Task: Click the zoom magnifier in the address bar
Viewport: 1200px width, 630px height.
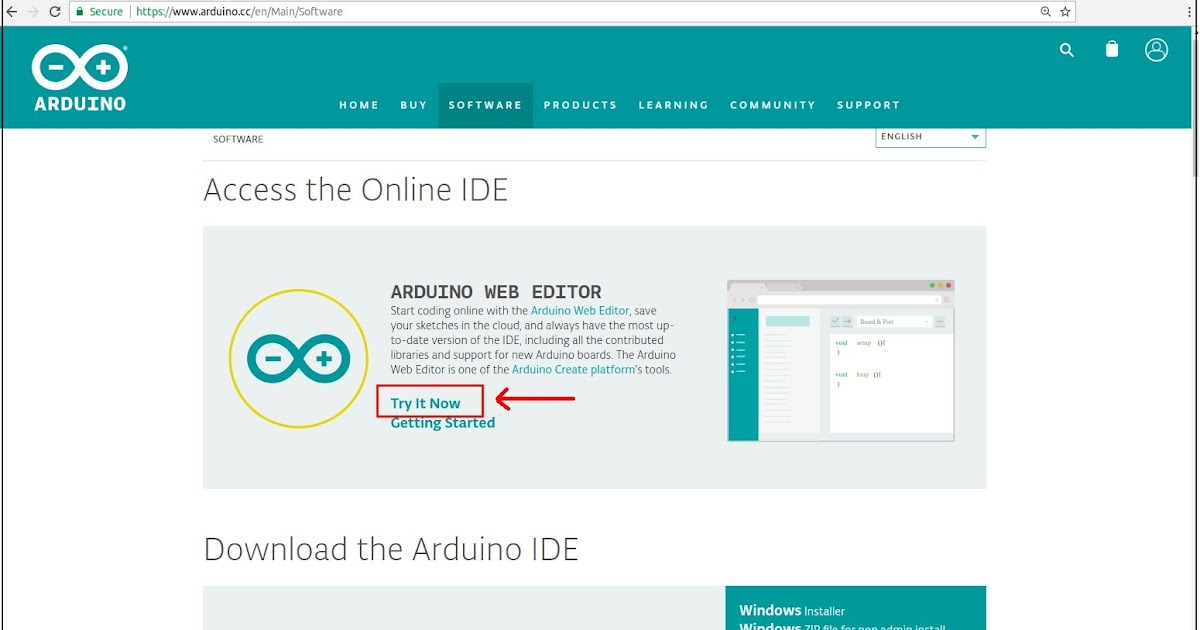Action: click(x=1044, y=11)
